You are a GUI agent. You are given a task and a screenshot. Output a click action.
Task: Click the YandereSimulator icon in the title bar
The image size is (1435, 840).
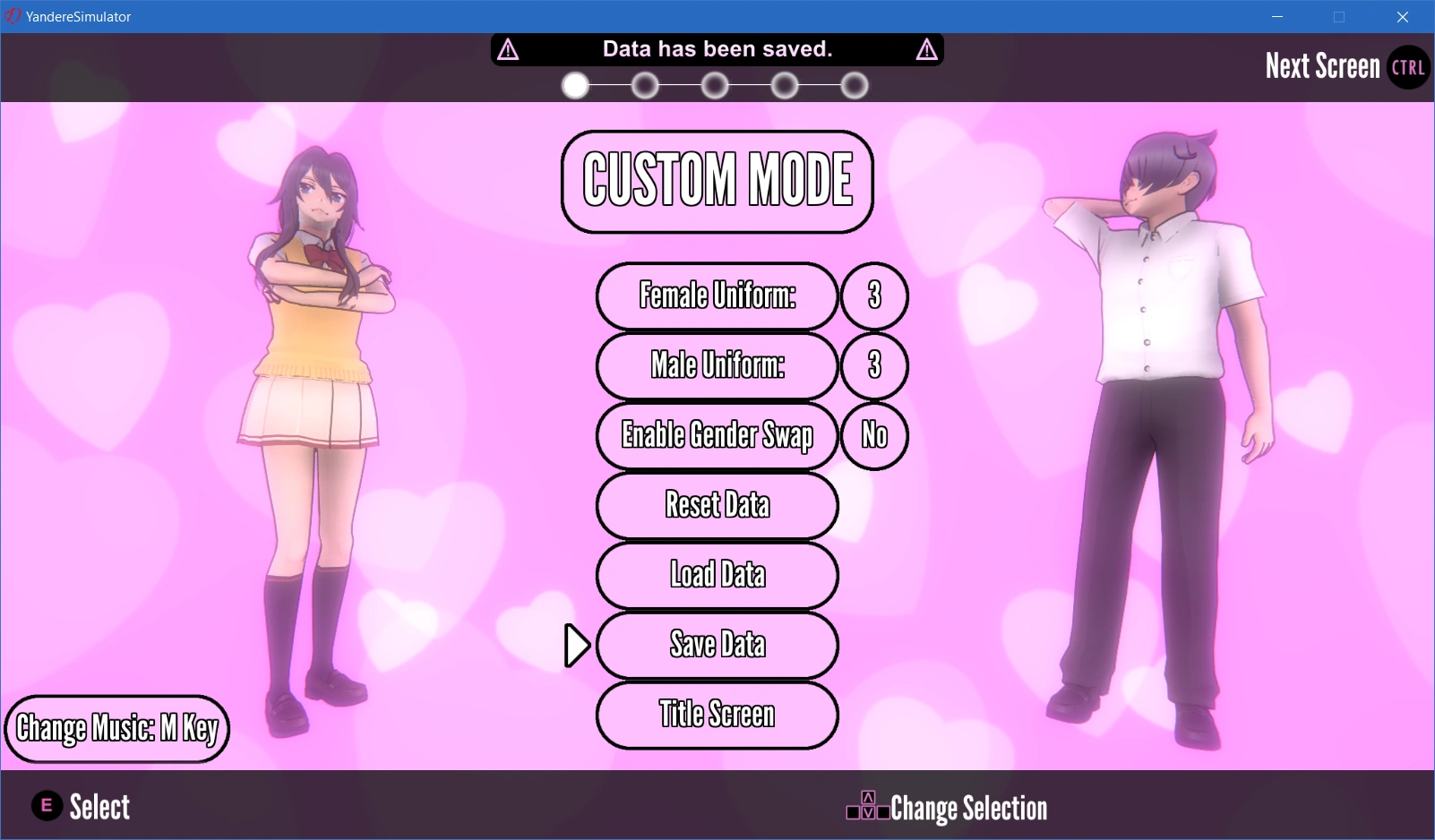[x=13, y=16]
